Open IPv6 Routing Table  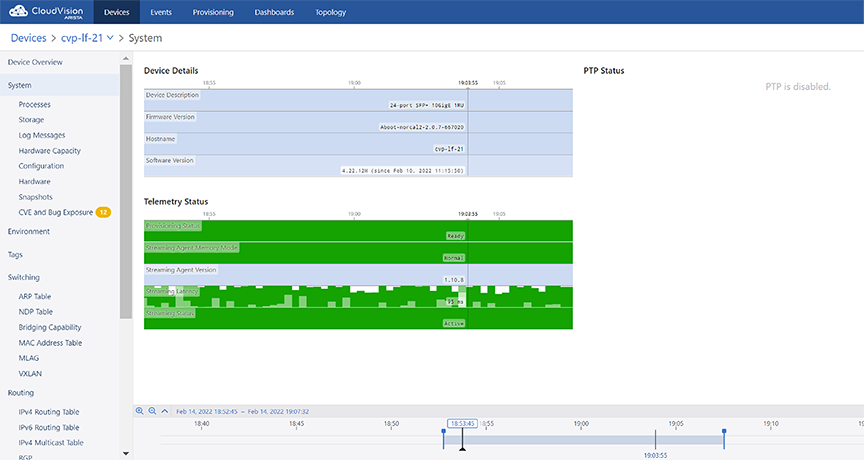pos(49,427)
